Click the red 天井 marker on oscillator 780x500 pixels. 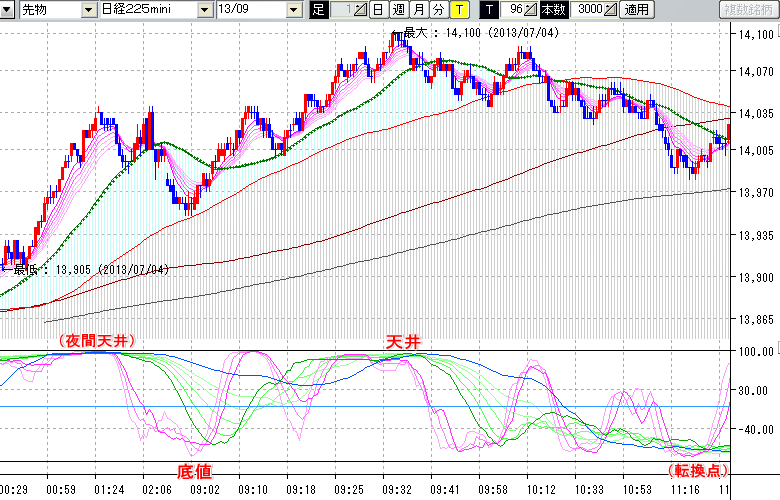coord(404,342)
